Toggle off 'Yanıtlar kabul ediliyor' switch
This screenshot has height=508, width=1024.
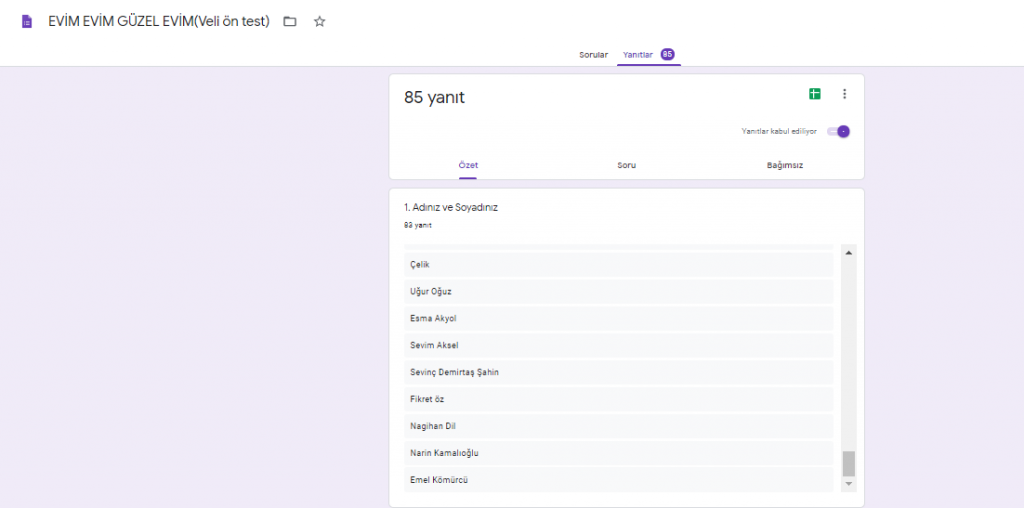pos(839,131)
